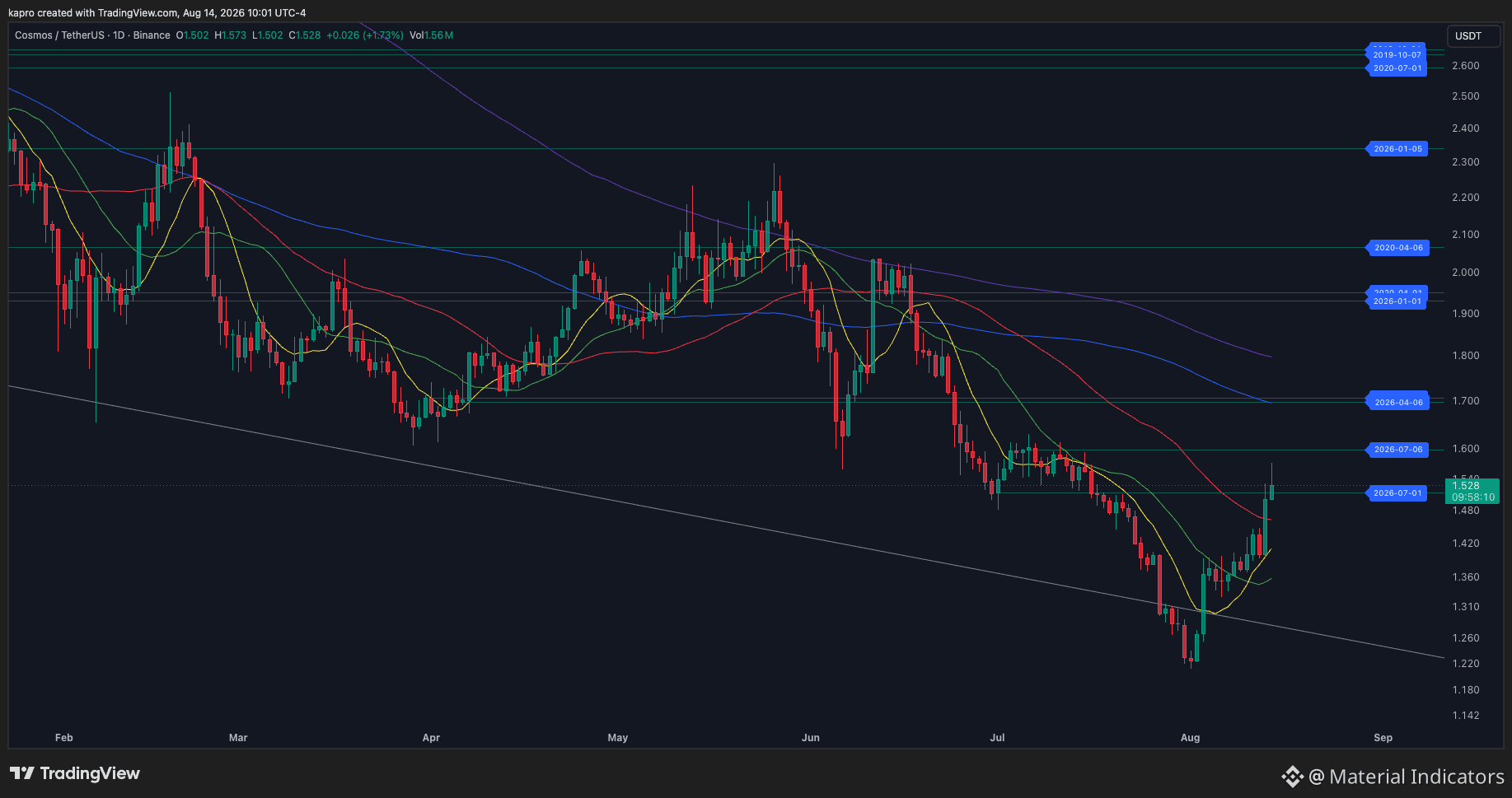The image size is (1512, 798).
Task: Click the 1.142 price axis label
Action: pos(1465,716)
